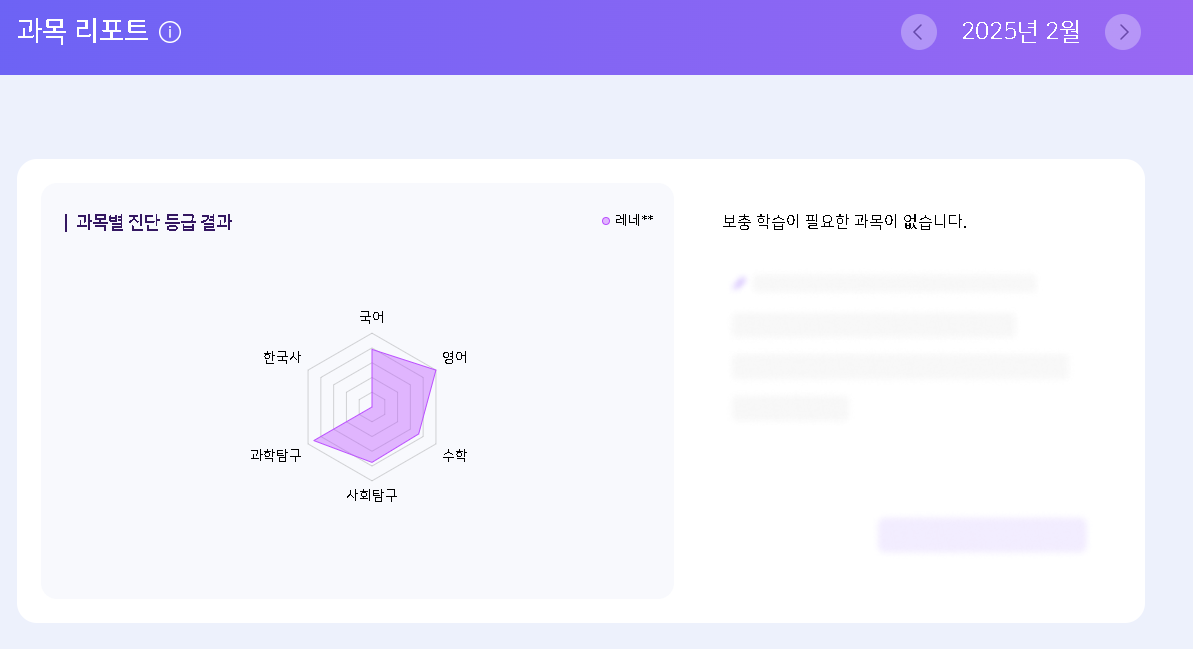Select the 과학탐구 axis label
The width and height of the screenshot is (1193, 649).
pyautogui.click(x=275, y=455)
